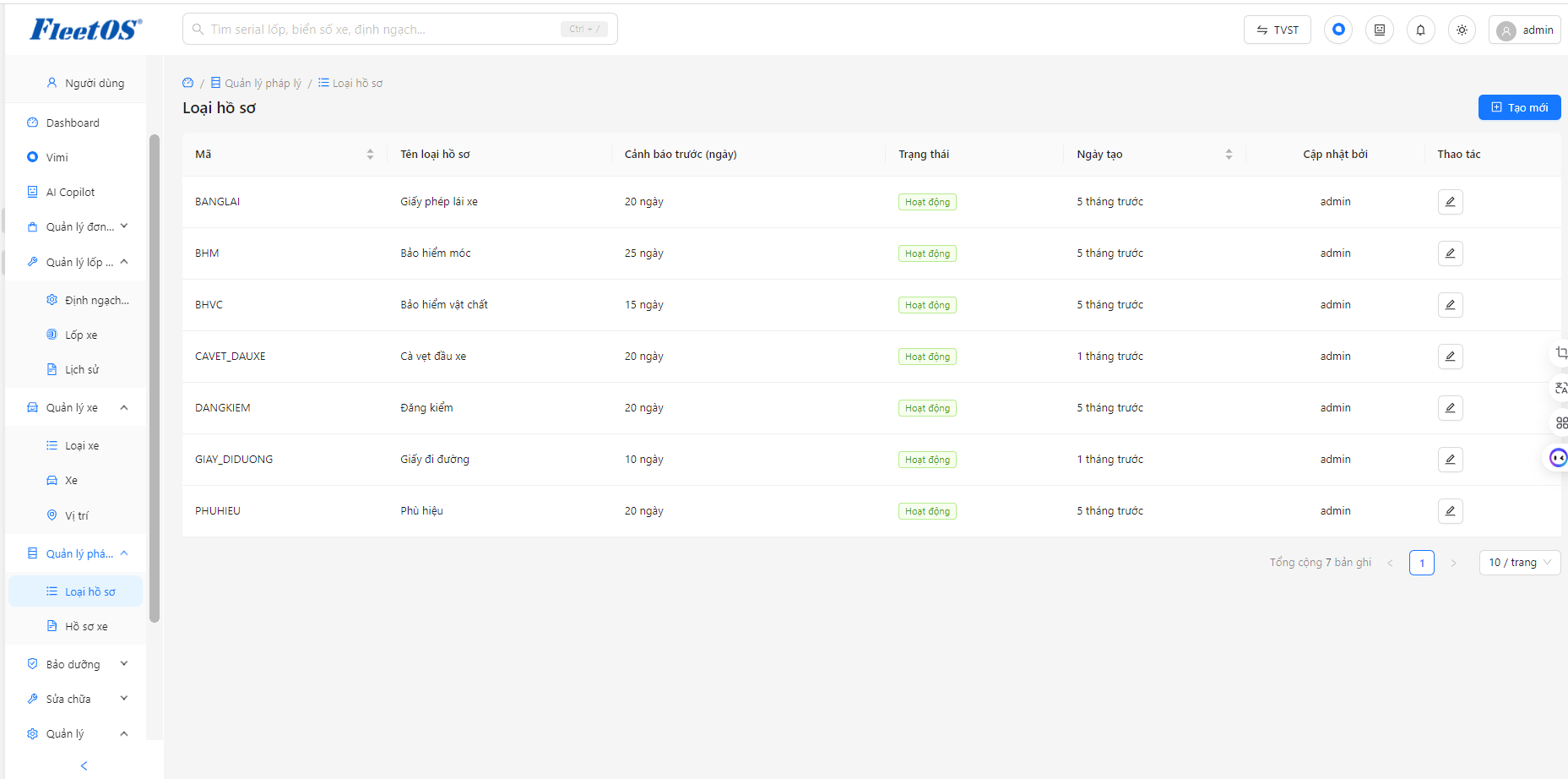Focus the tire serial search field
1568x779 pixels.
(400, 29)
